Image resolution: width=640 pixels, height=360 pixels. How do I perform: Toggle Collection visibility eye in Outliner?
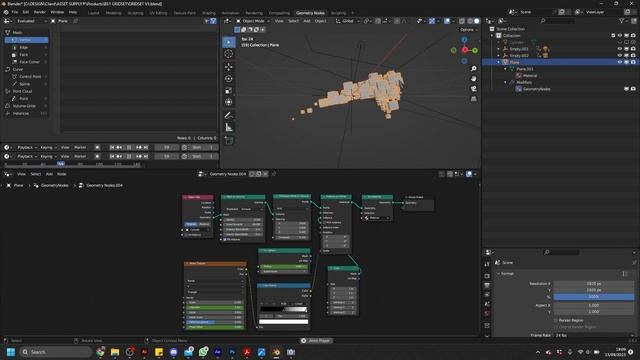click(620, 36)
